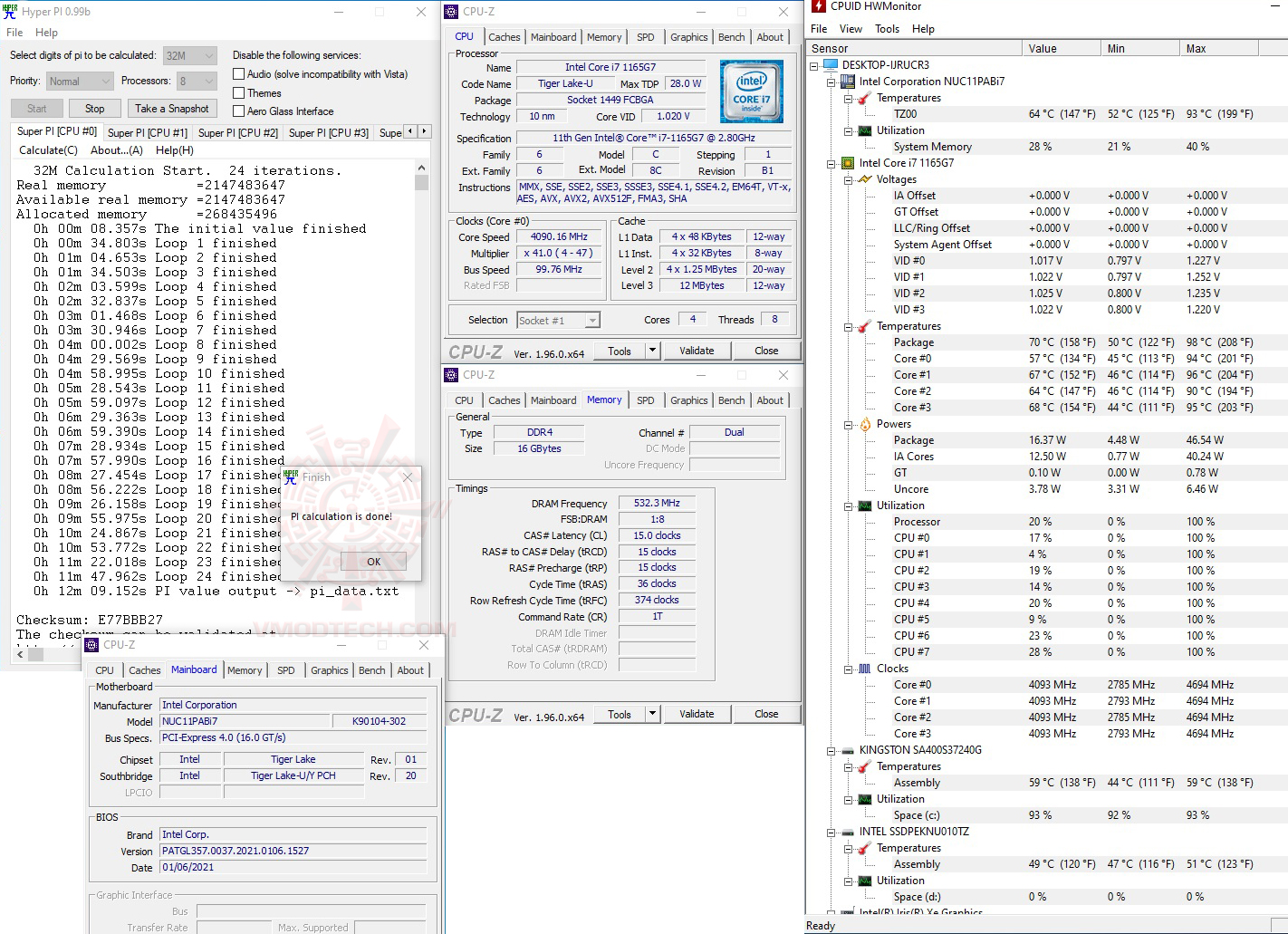This screenshot has height=934, width=1288.
Task: Click the Intel Core i7 logo in CPU-Z
Action: pyautogui.click(x=751, y=91)
